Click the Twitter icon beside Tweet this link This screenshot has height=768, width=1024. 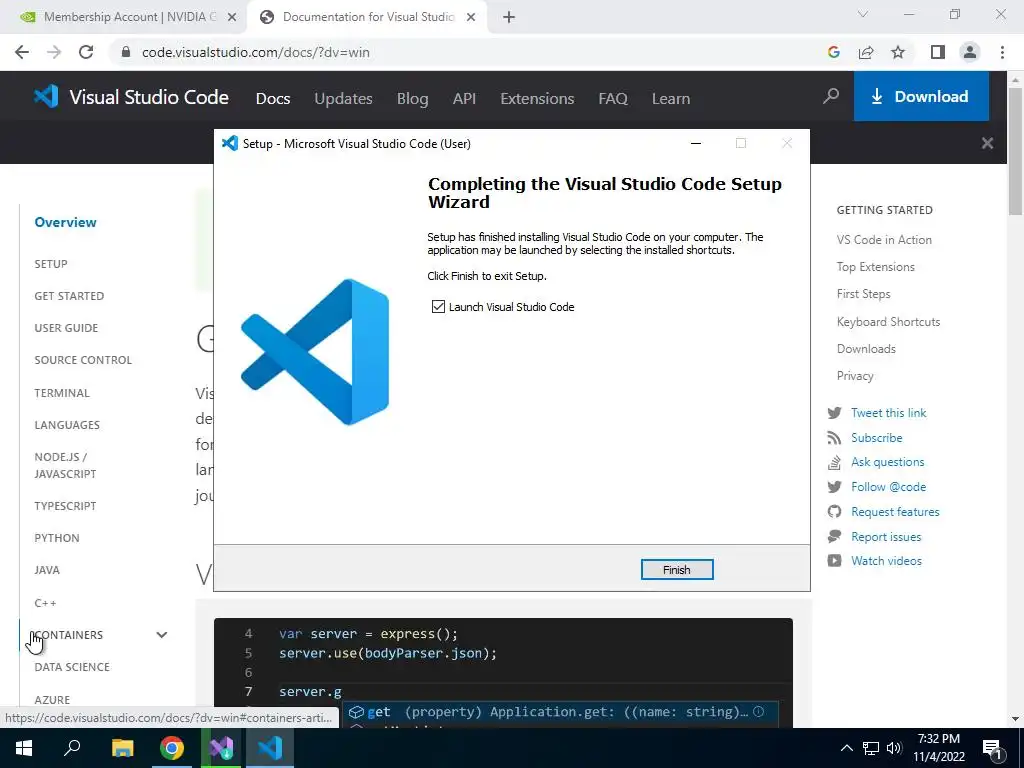point(835,413)
